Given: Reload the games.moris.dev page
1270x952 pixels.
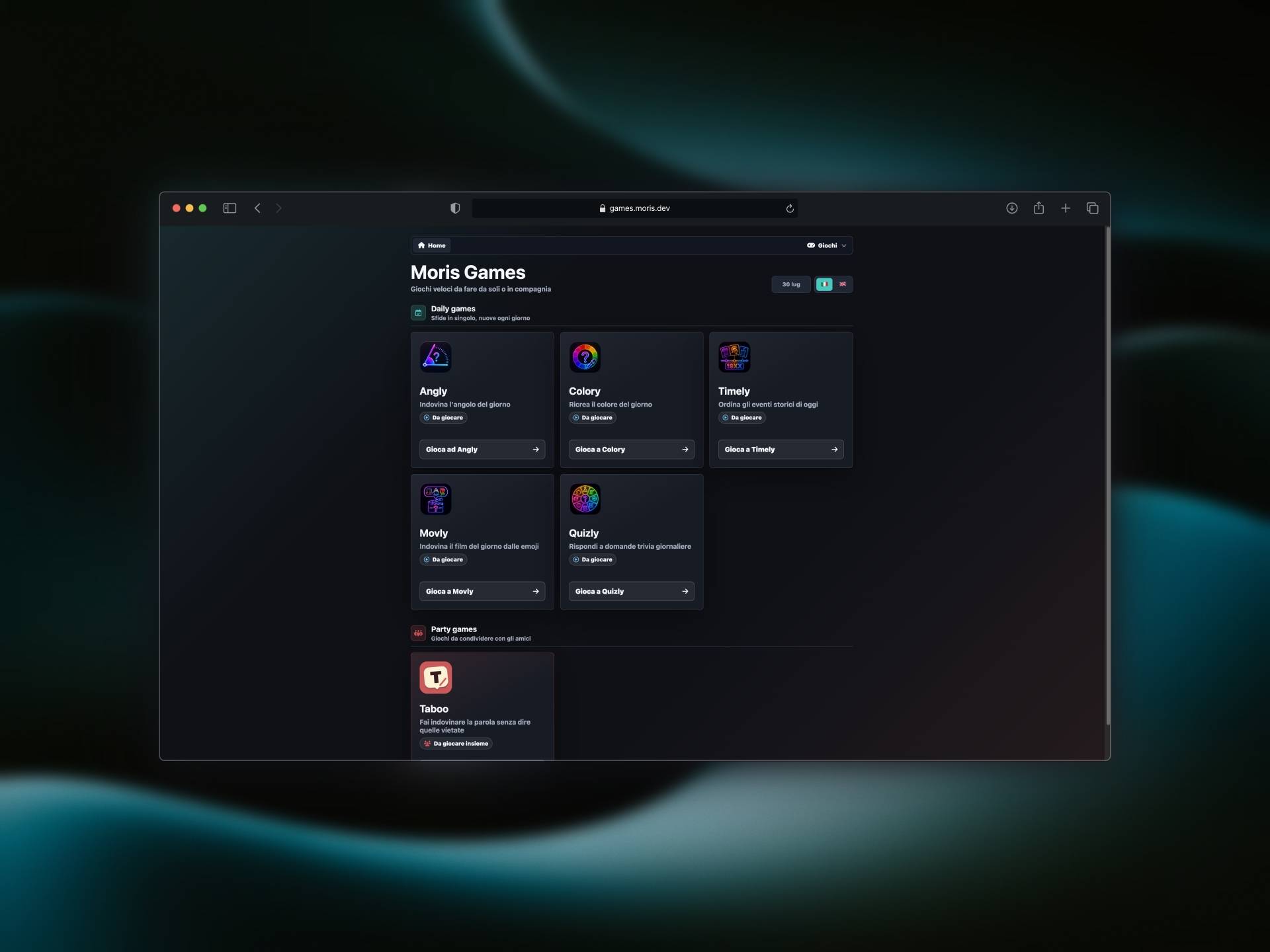Looking at the screenshot, I should pos(790,208).
